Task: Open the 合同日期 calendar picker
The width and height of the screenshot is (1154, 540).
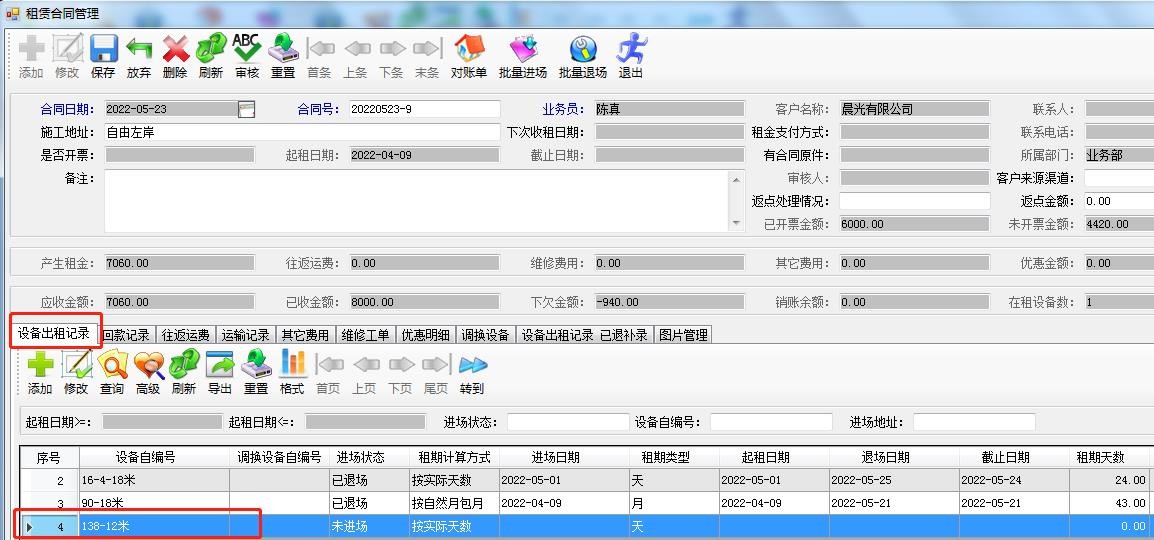Action: [x=247, y=109]
